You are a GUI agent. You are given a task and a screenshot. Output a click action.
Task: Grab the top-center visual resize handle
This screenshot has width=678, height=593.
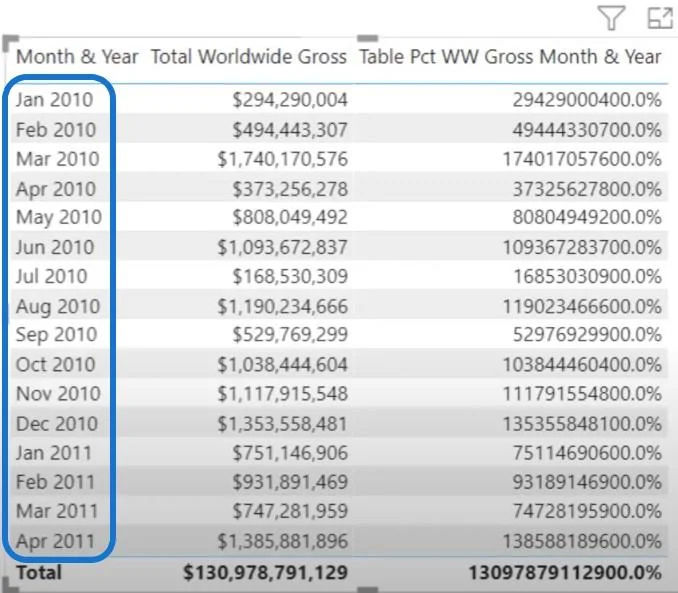click(x=368, y=38)
